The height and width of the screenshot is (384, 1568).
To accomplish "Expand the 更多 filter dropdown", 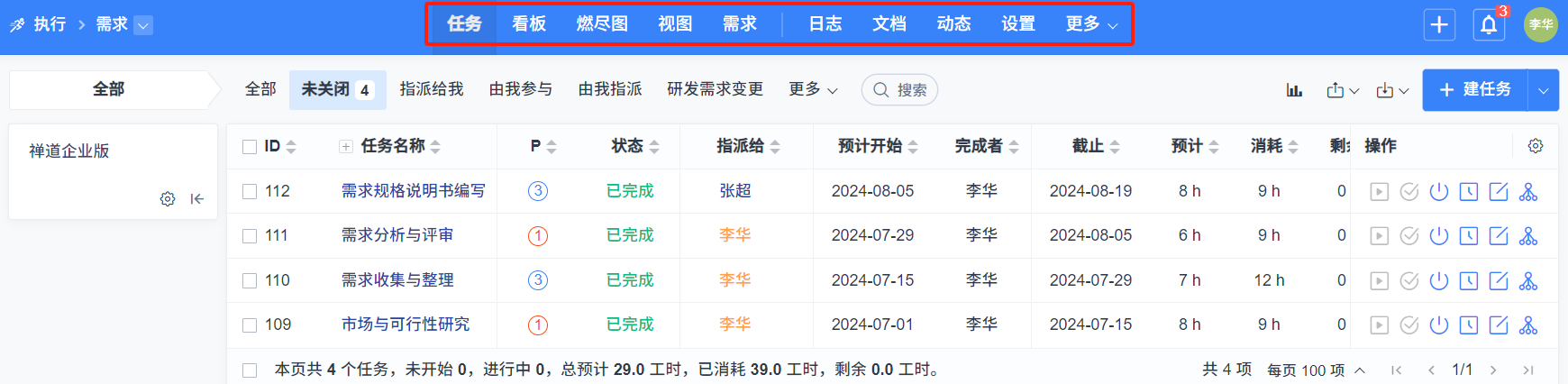I will coord(813,89).
